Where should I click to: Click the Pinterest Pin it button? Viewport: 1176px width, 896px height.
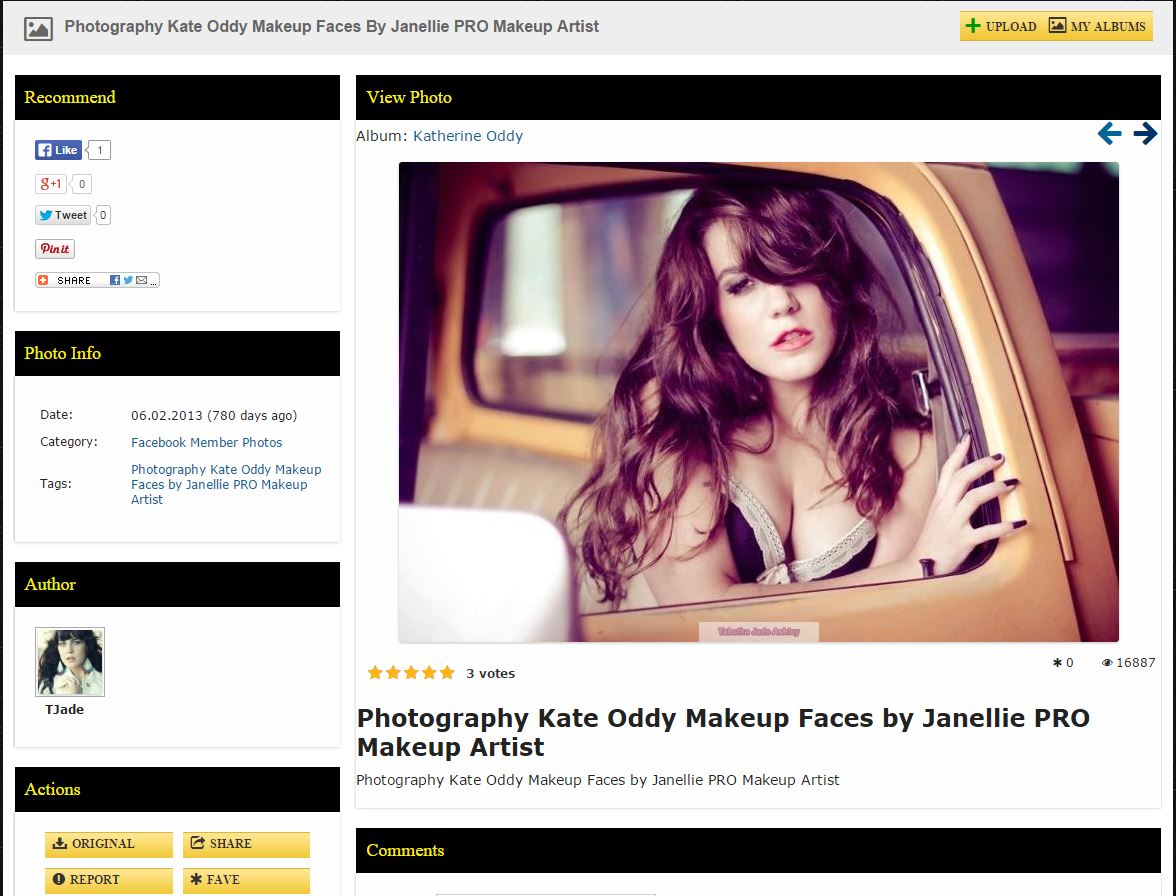pyautogui.click(x=55, y=249)
